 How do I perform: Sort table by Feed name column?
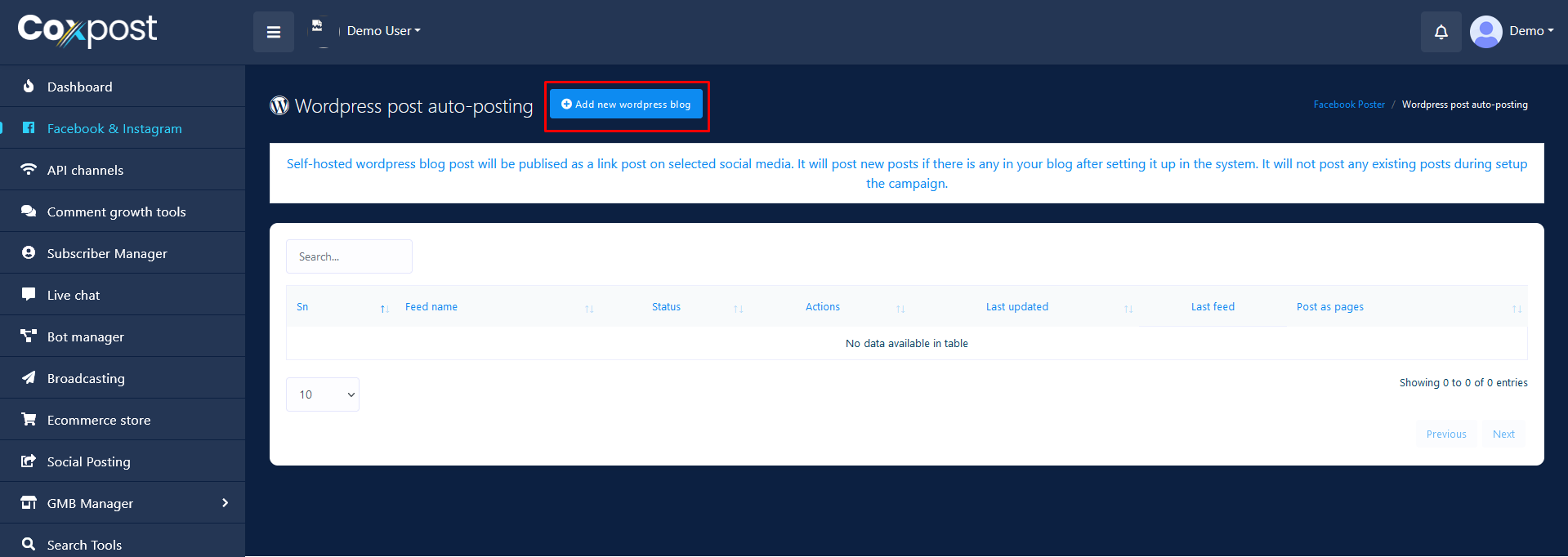[x=431, y=307]
